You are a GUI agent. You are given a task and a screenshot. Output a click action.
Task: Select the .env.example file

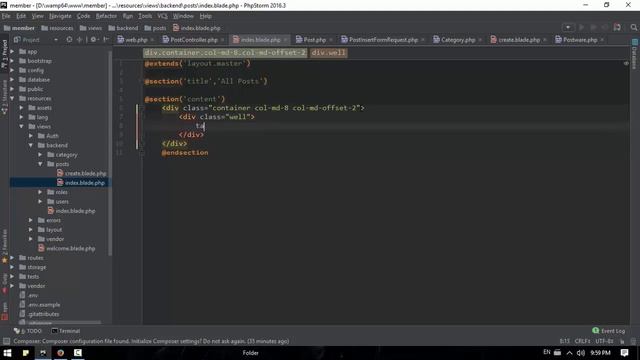tap(40, 304)
